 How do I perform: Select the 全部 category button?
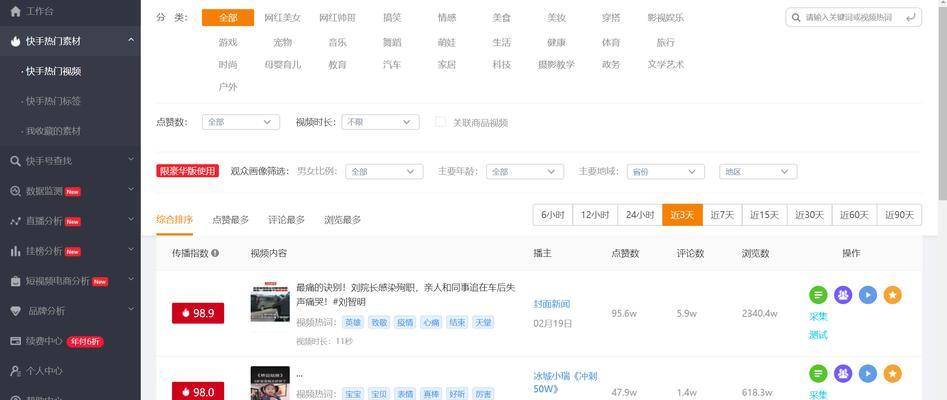pos(228,18)
